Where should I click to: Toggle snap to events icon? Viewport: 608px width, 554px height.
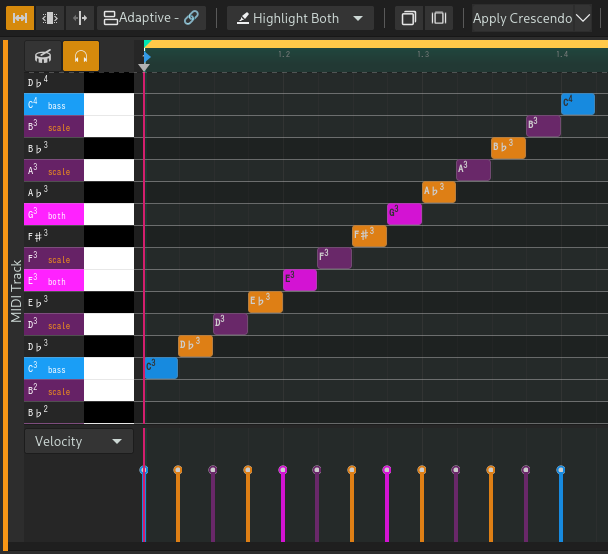tap(80, 18)
